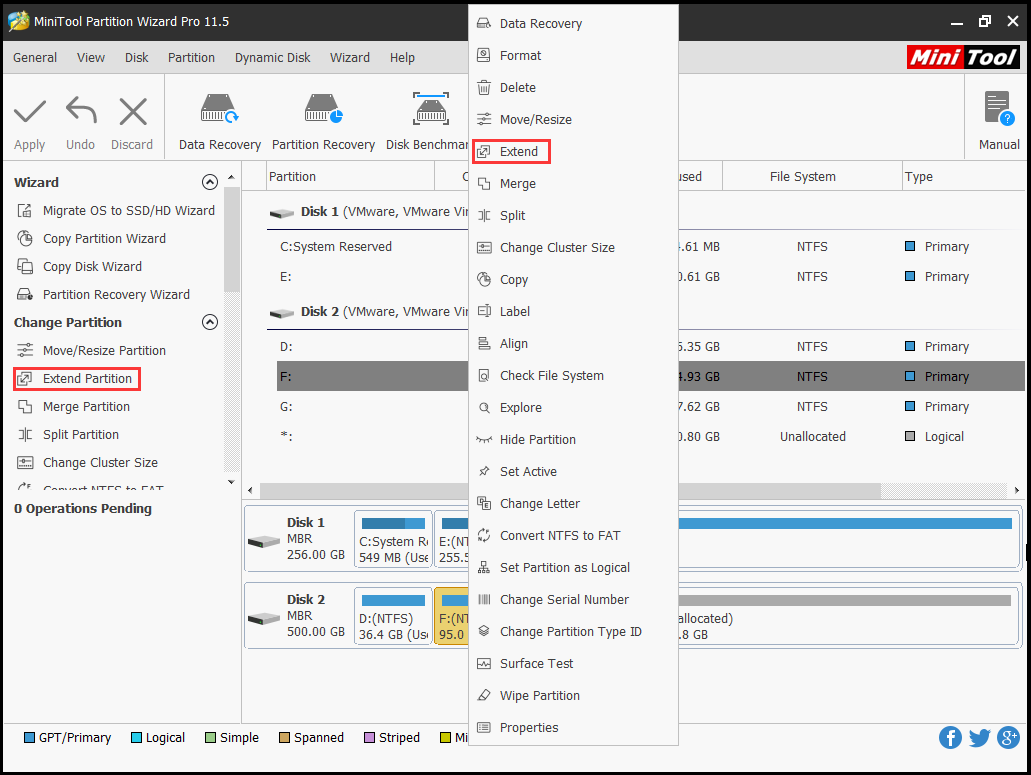The width and height of the screenshot is (1031, 775).
Task: Collapse the Change Partition section
Action: (210, 322)
